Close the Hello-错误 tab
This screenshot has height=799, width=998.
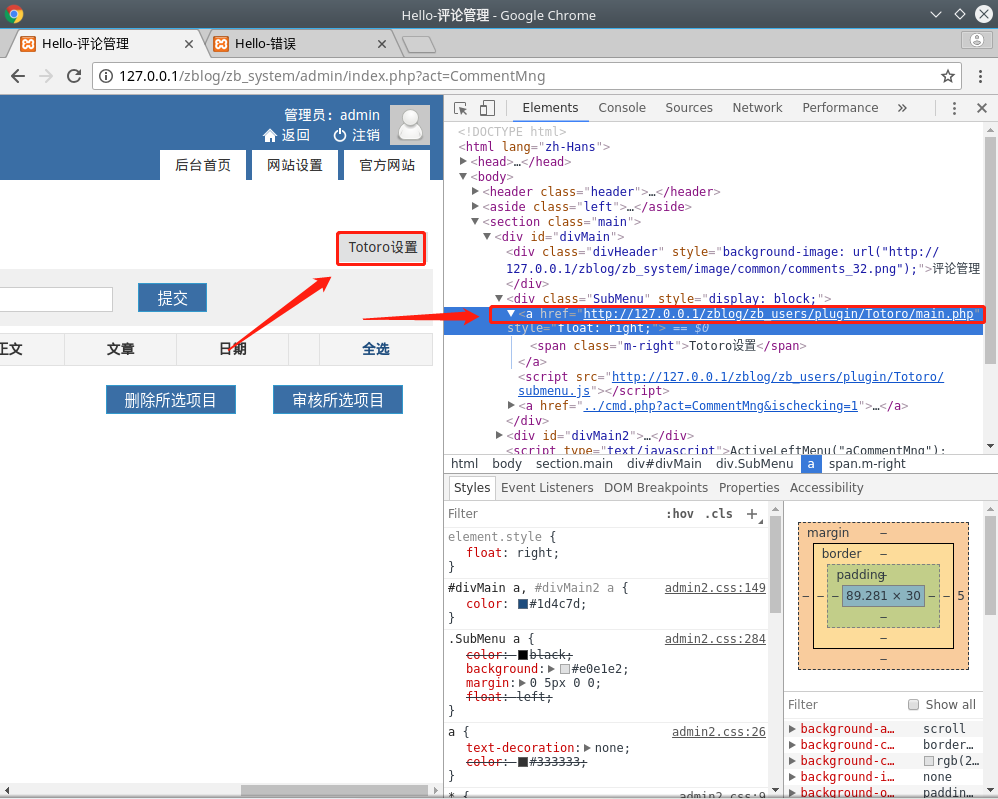[x=382, y=44]
